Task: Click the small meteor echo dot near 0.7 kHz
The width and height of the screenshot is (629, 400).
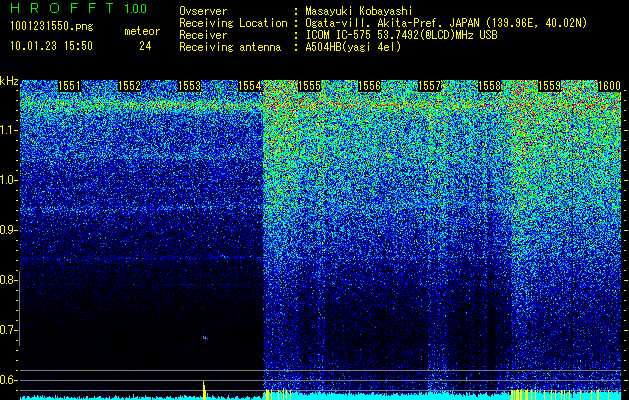Action: click(205, 338)
